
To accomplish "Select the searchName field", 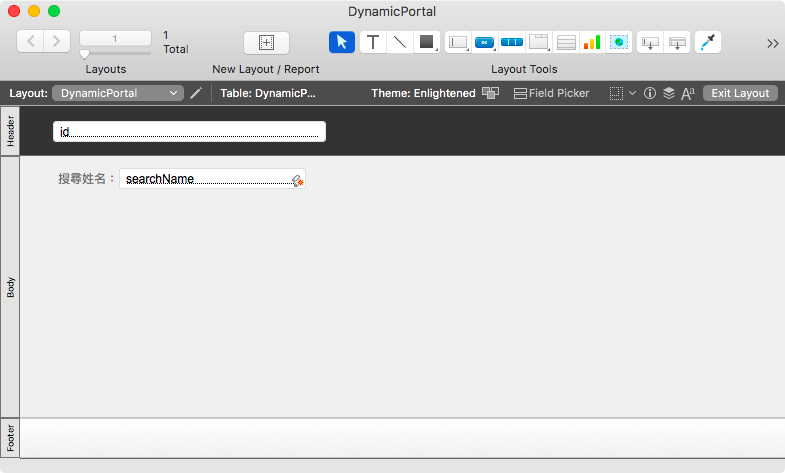I will point(212,179).
